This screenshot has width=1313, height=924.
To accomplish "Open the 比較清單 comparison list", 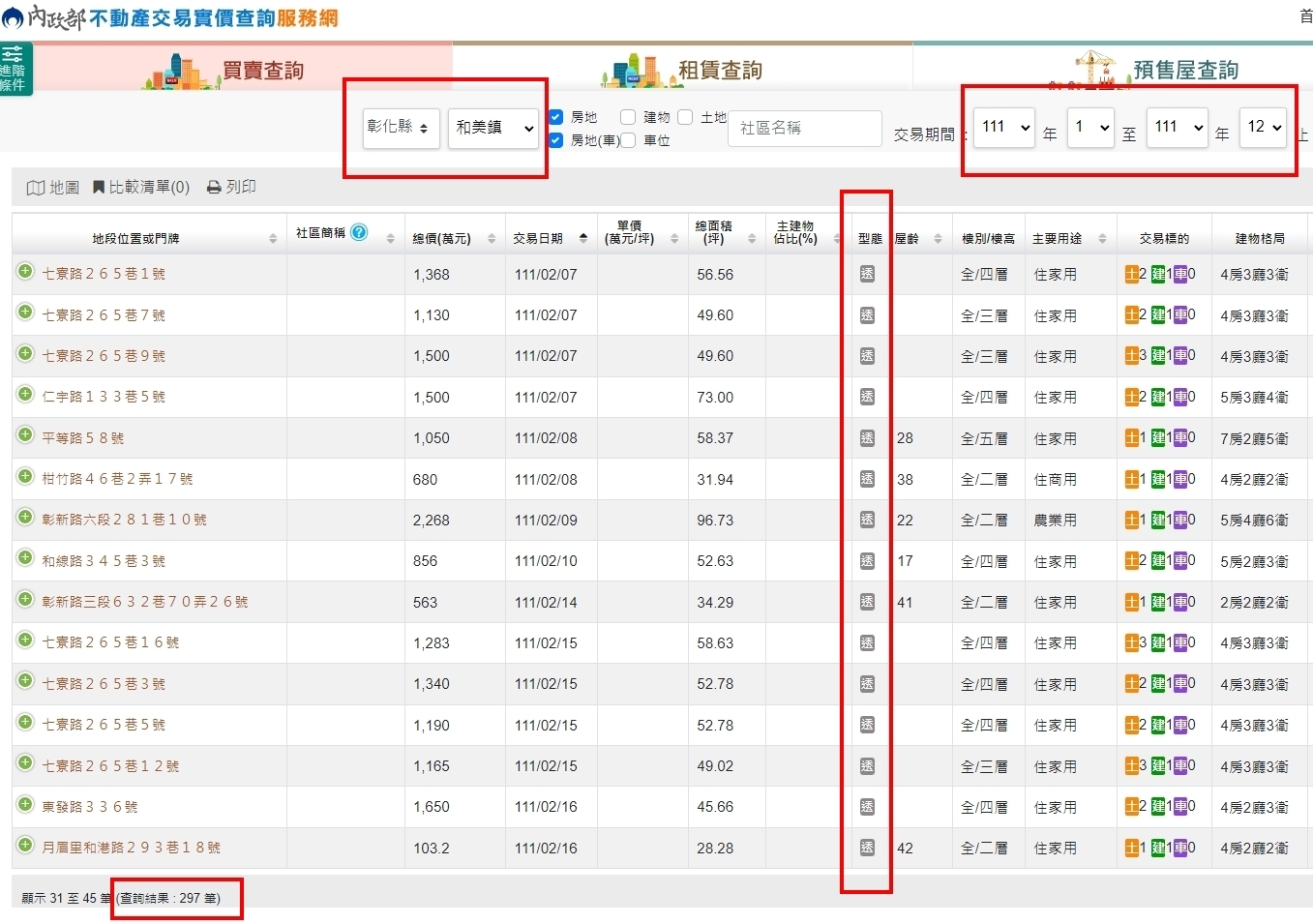I will pyautogui.click(x=141, y=187).
